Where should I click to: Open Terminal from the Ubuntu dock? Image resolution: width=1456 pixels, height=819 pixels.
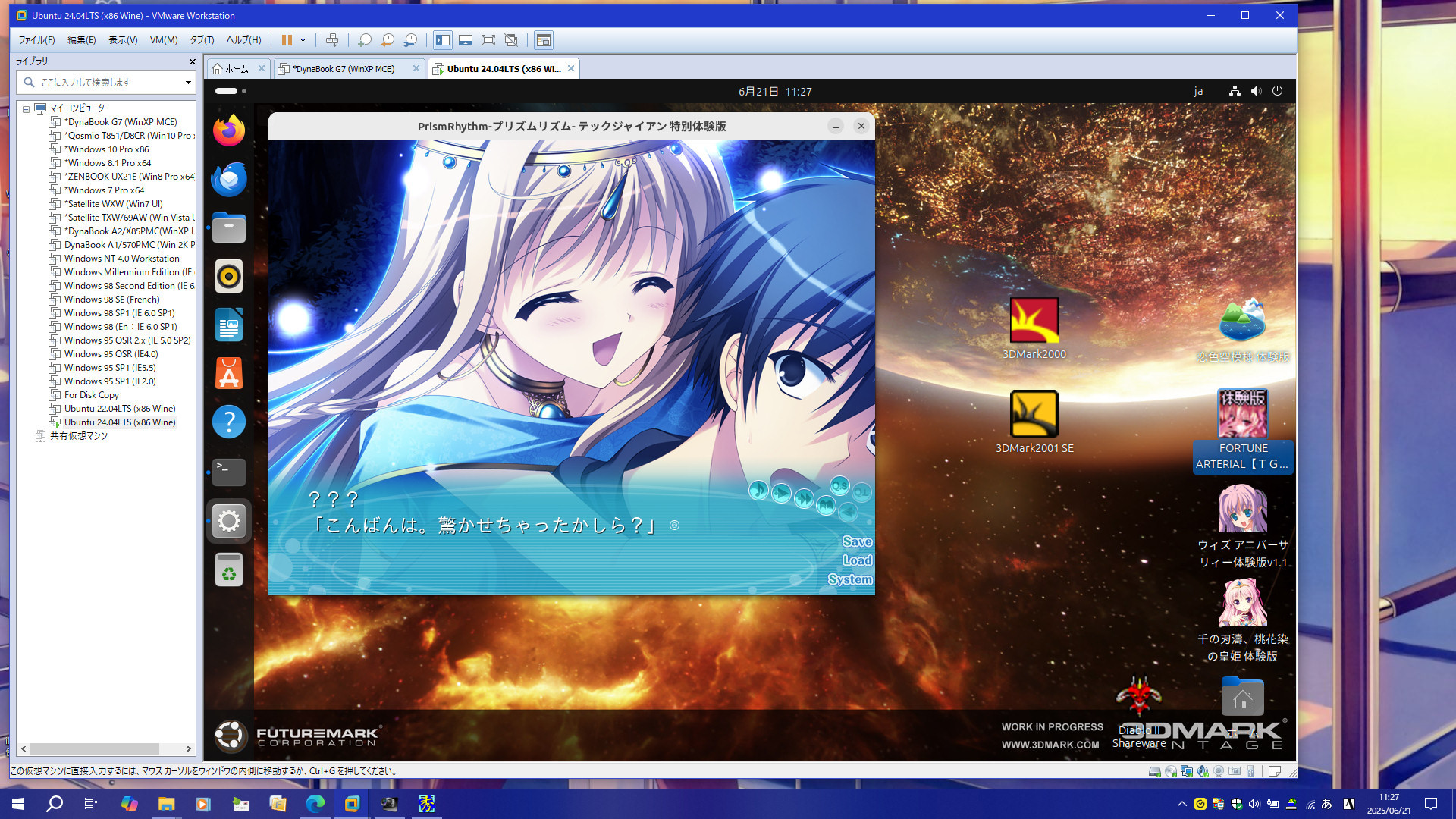tap(229, 472)
